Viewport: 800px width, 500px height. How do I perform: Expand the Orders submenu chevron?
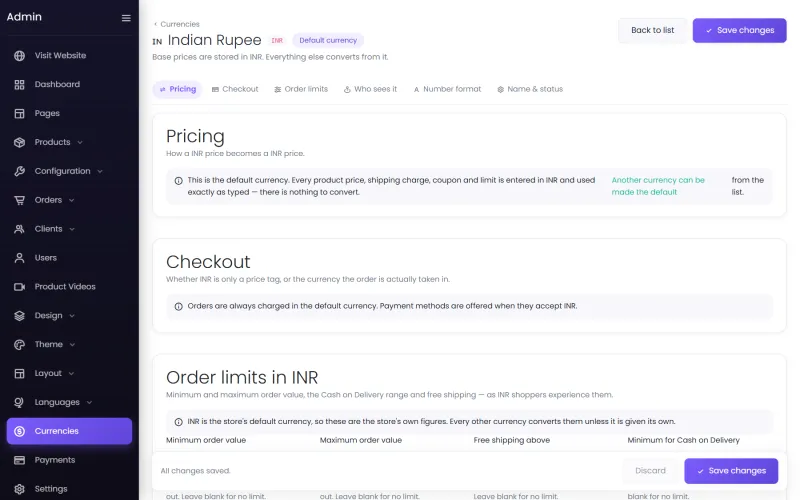point(71,201)
